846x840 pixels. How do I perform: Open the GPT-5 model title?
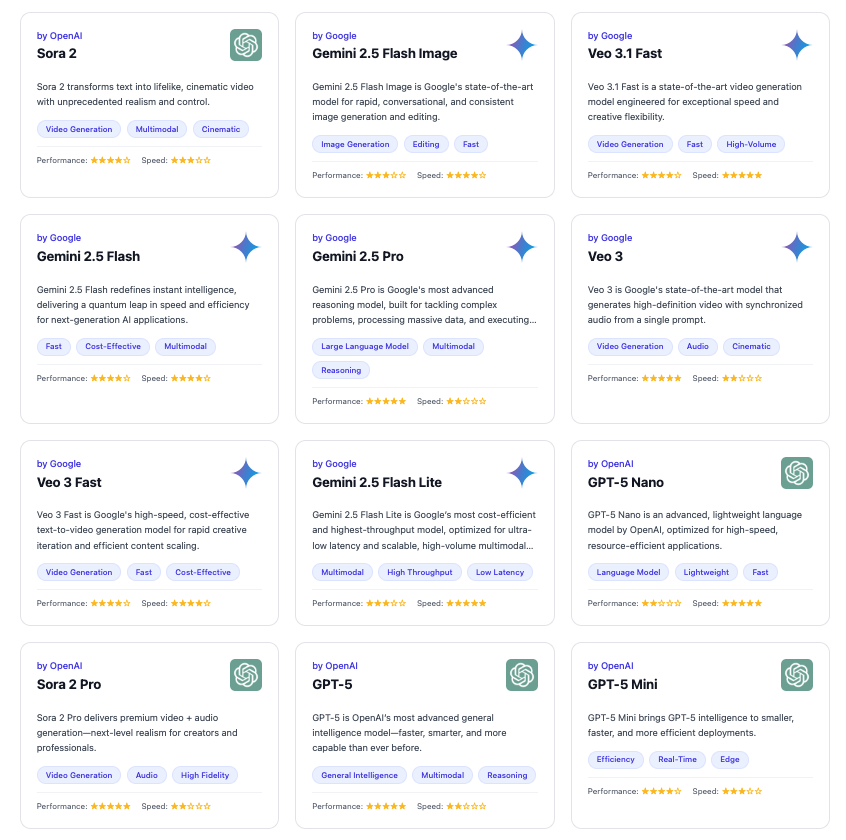coord(332,684)
